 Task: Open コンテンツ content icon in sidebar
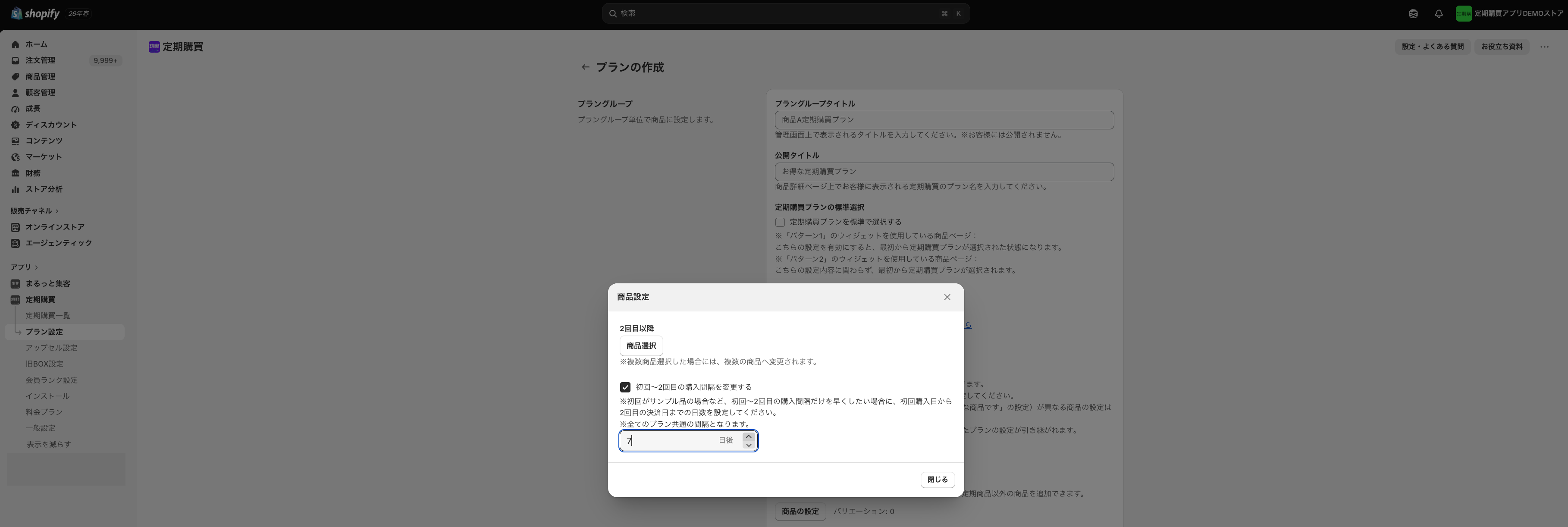(x=15, y=141)
